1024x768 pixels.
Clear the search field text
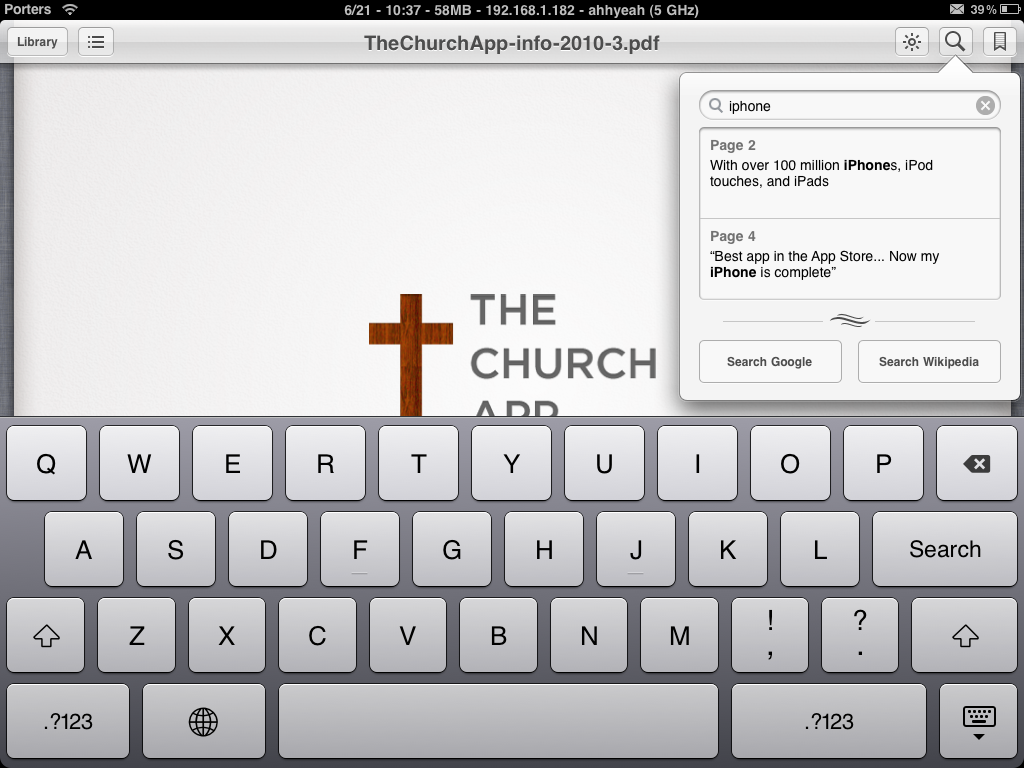tap(985, 106)
